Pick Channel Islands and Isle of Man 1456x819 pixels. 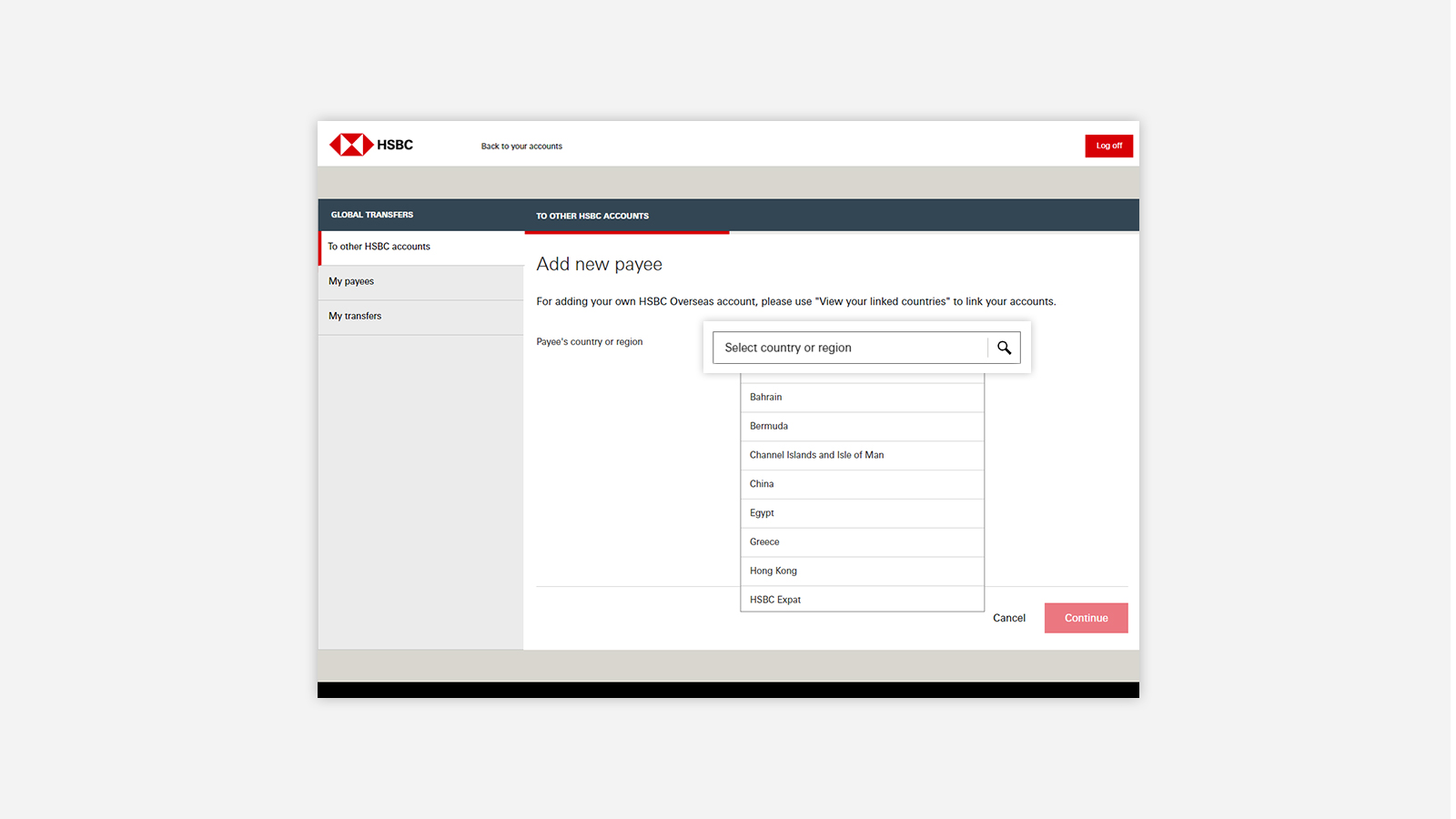[863, 456]
